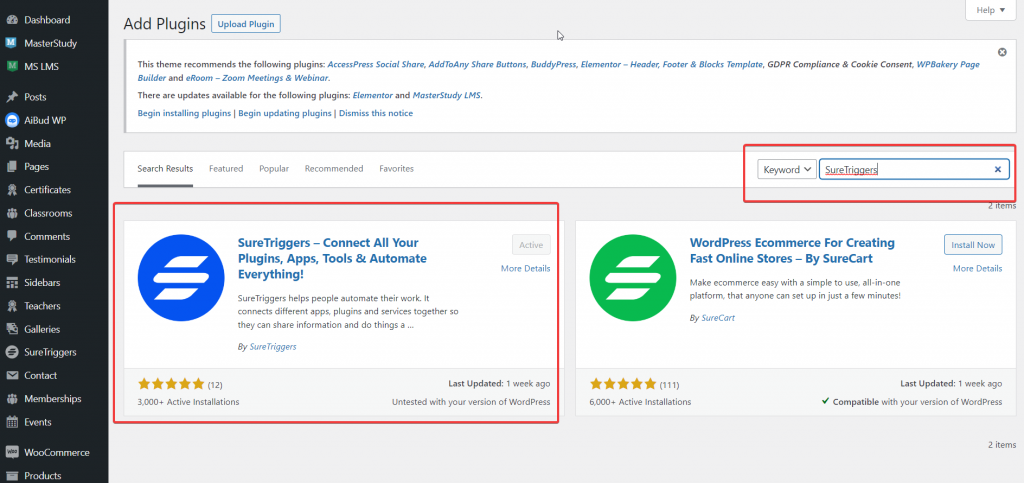
Task: Dismiss the theme plugin notice with X
Action: click(1002, 52)
